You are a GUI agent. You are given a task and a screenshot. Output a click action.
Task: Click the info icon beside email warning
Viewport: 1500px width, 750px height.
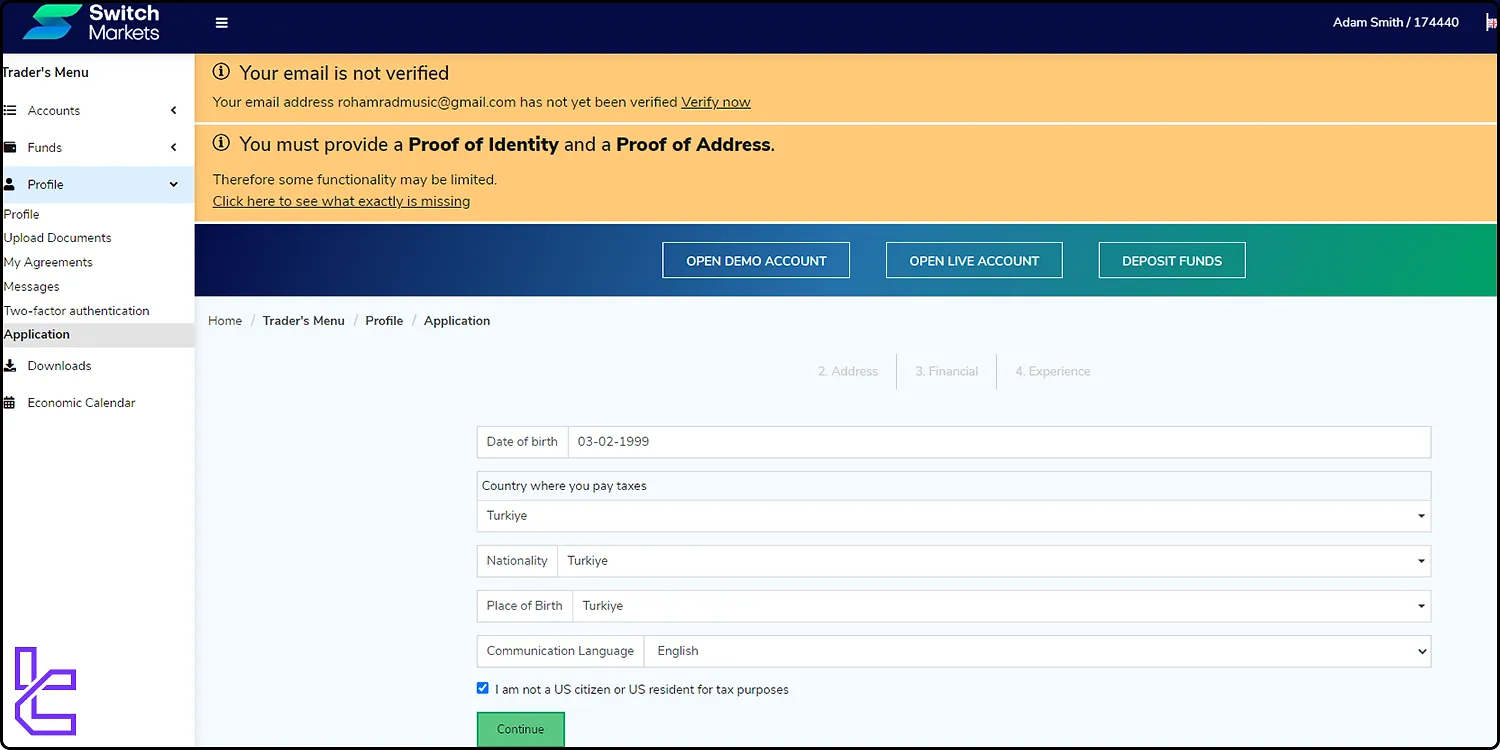[221, 72]
